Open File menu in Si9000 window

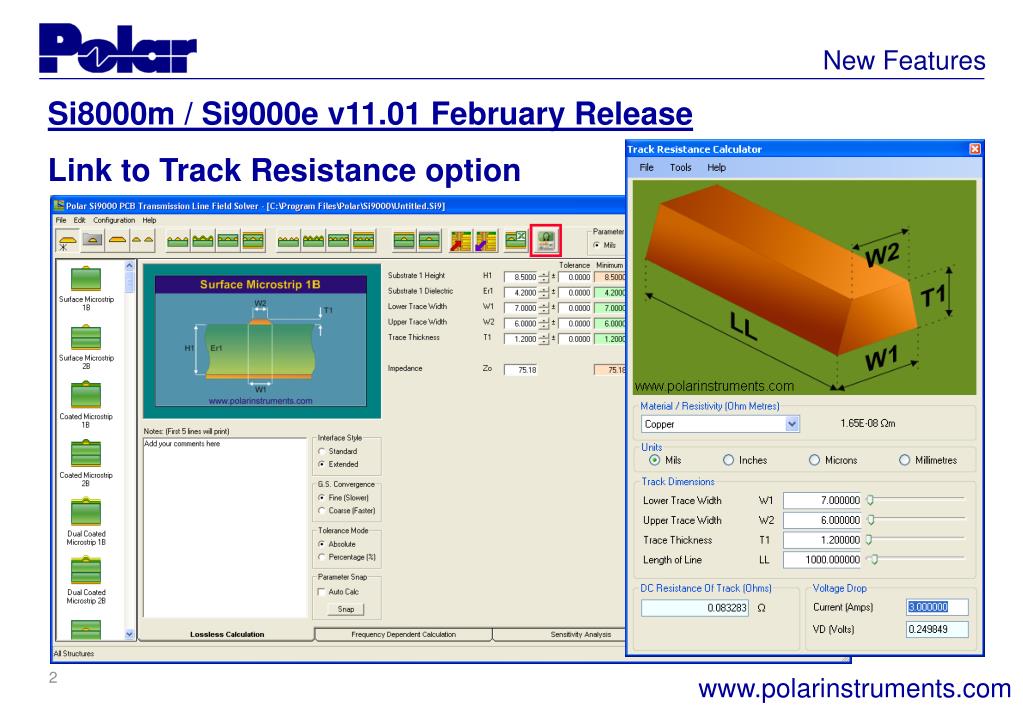click(61, 220)
